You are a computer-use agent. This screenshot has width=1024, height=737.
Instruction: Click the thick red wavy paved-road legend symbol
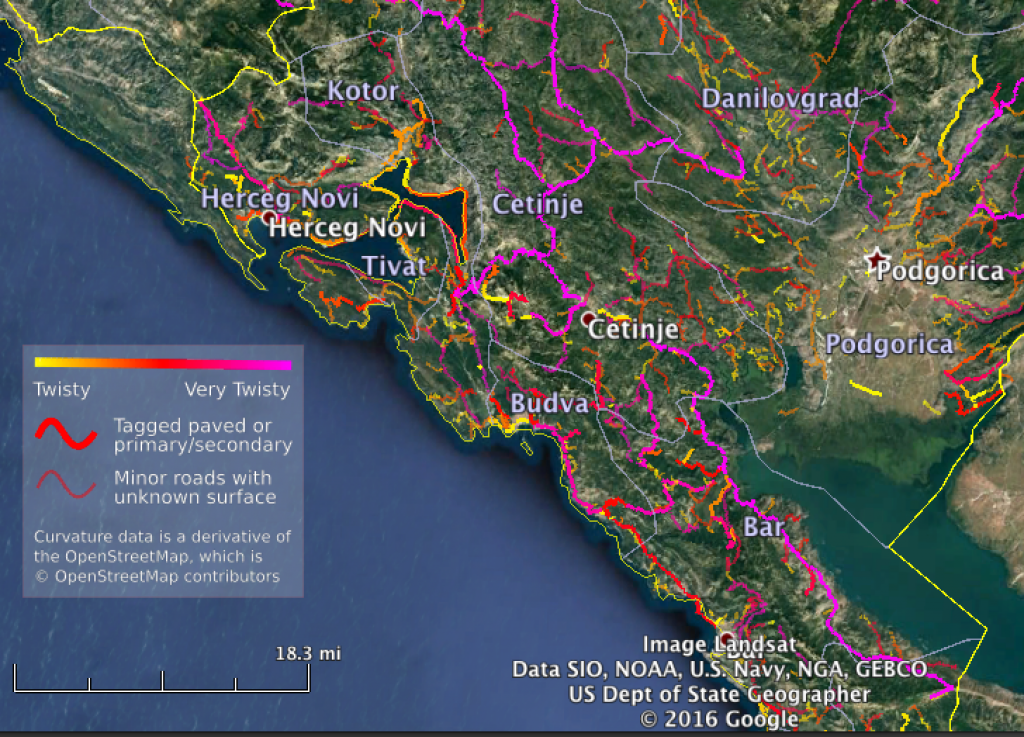(66, 435)
